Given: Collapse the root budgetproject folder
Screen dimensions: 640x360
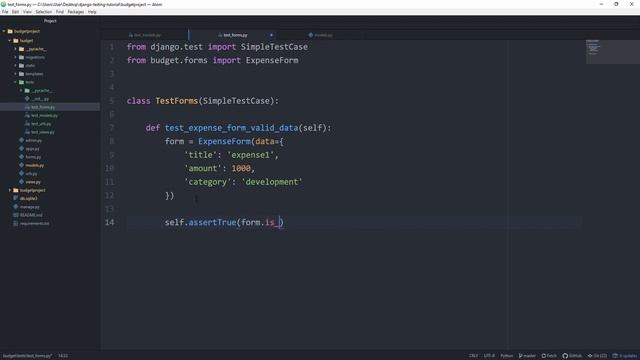Looking at the screenshot, I should pos(4,31).
